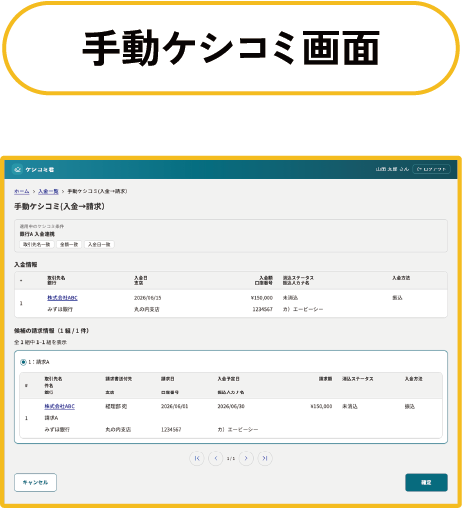Image resolution: width=462 pixels, height=508 pixels.
Task: Go to first page of candidates
Action: (197, 458)
